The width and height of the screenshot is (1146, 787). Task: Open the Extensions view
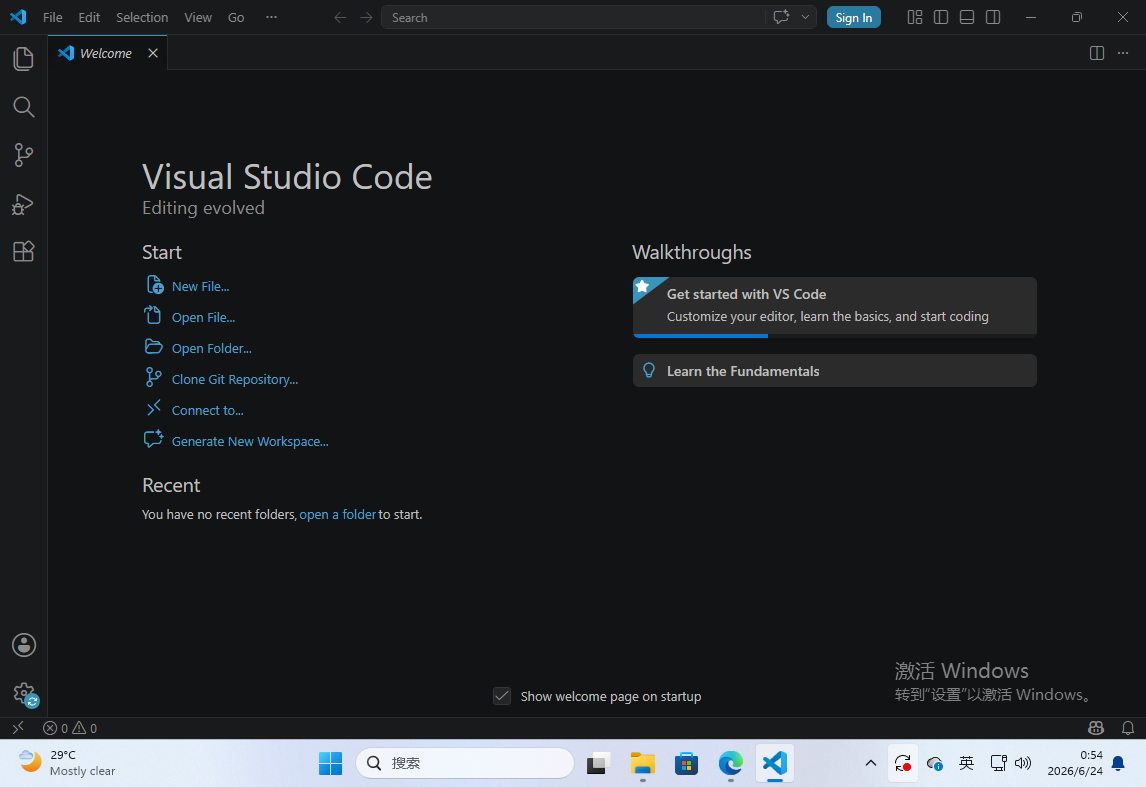coord(23,251)
